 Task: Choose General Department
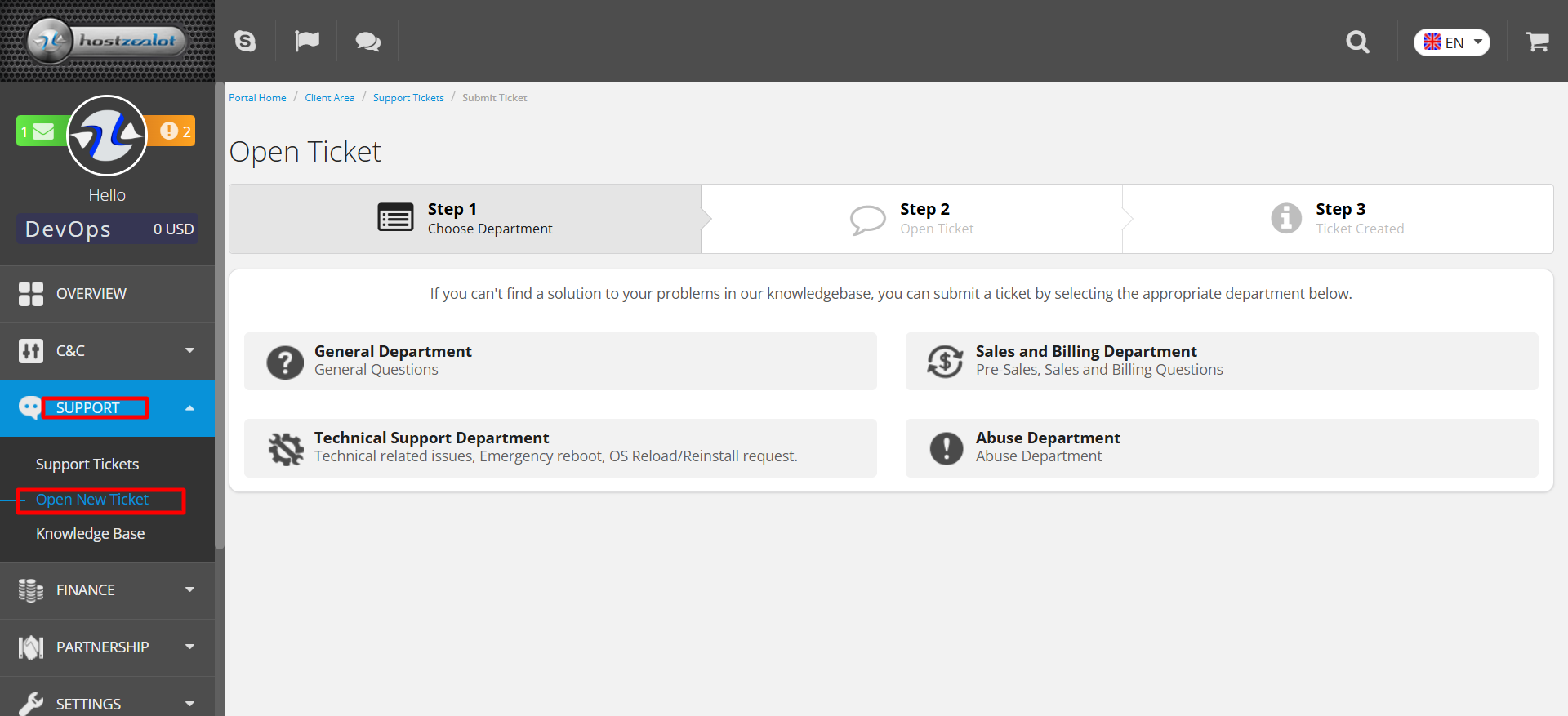click(560, 361)
